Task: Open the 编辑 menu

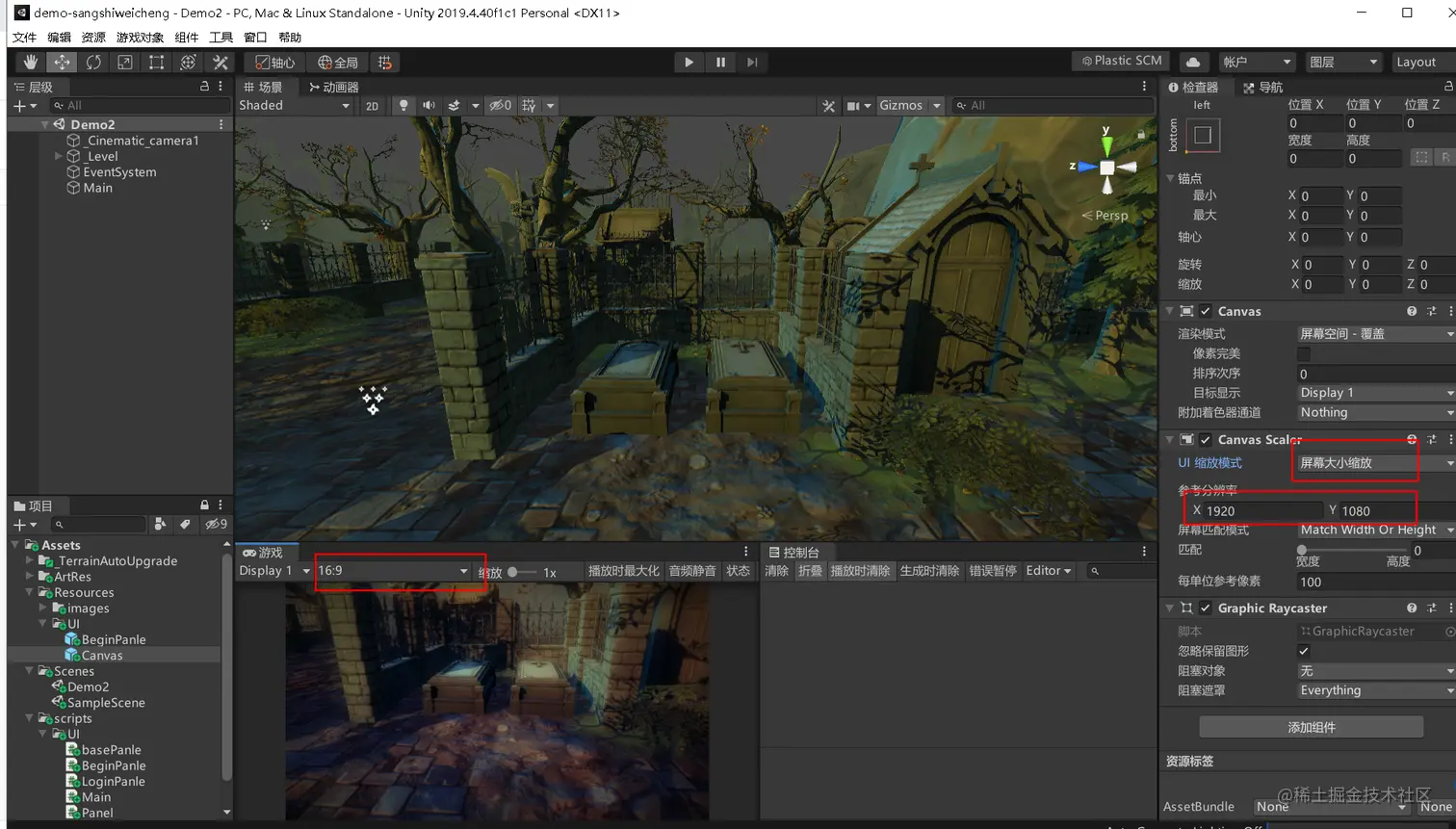Action: (x=59, y=38)
